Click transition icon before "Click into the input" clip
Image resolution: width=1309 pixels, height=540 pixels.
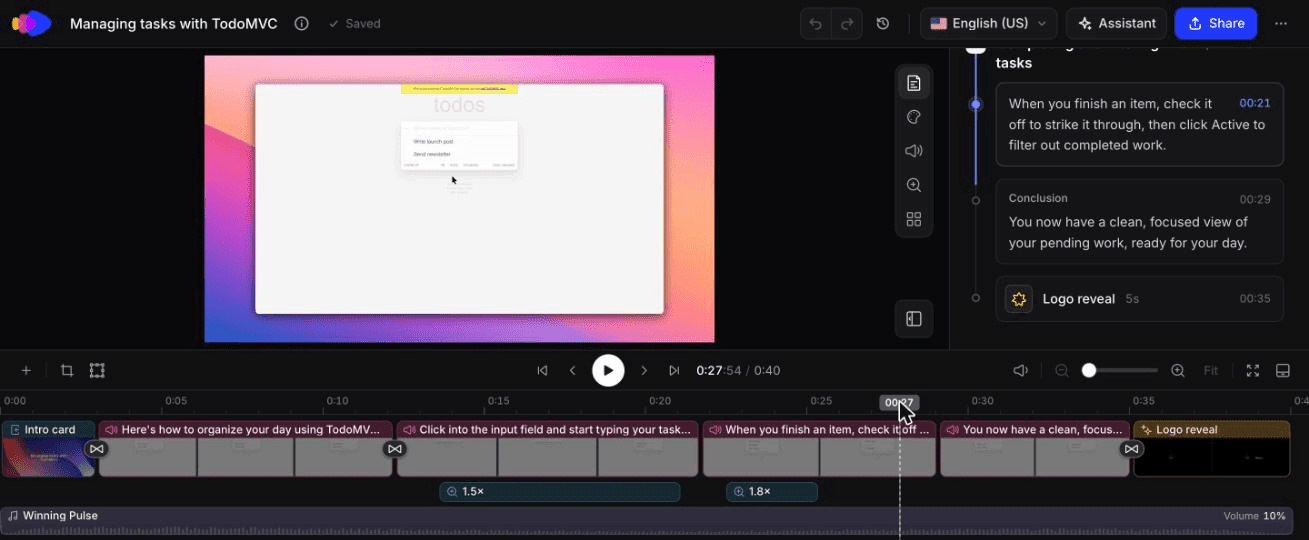click(x=395, y=449)
